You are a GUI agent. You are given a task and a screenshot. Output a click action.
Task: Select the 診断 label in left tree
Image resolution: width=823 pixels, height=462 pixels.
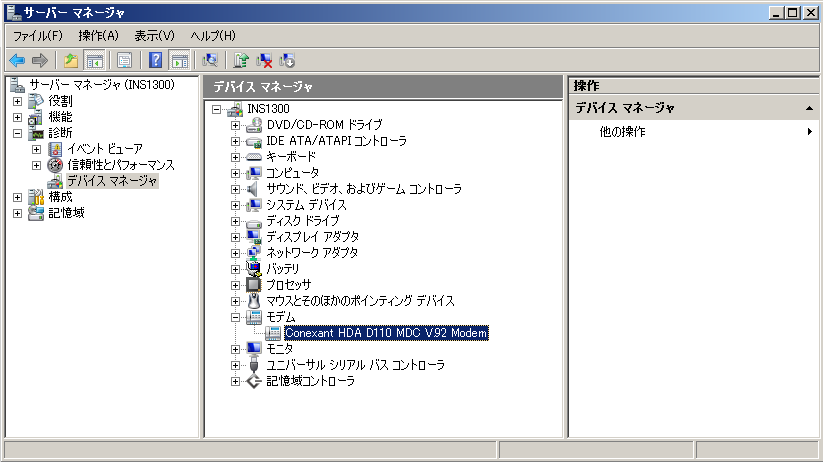point(60,133)
